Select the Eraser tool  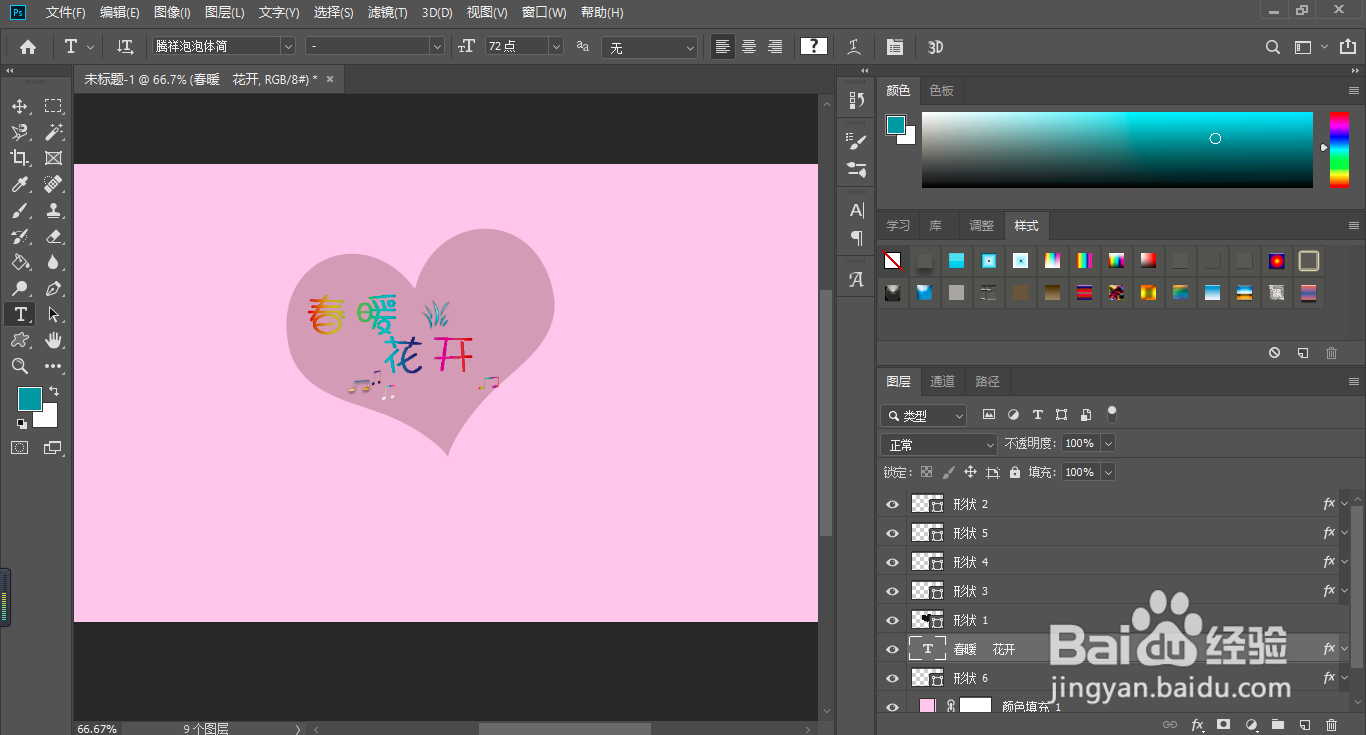click(x=53, y=236)
